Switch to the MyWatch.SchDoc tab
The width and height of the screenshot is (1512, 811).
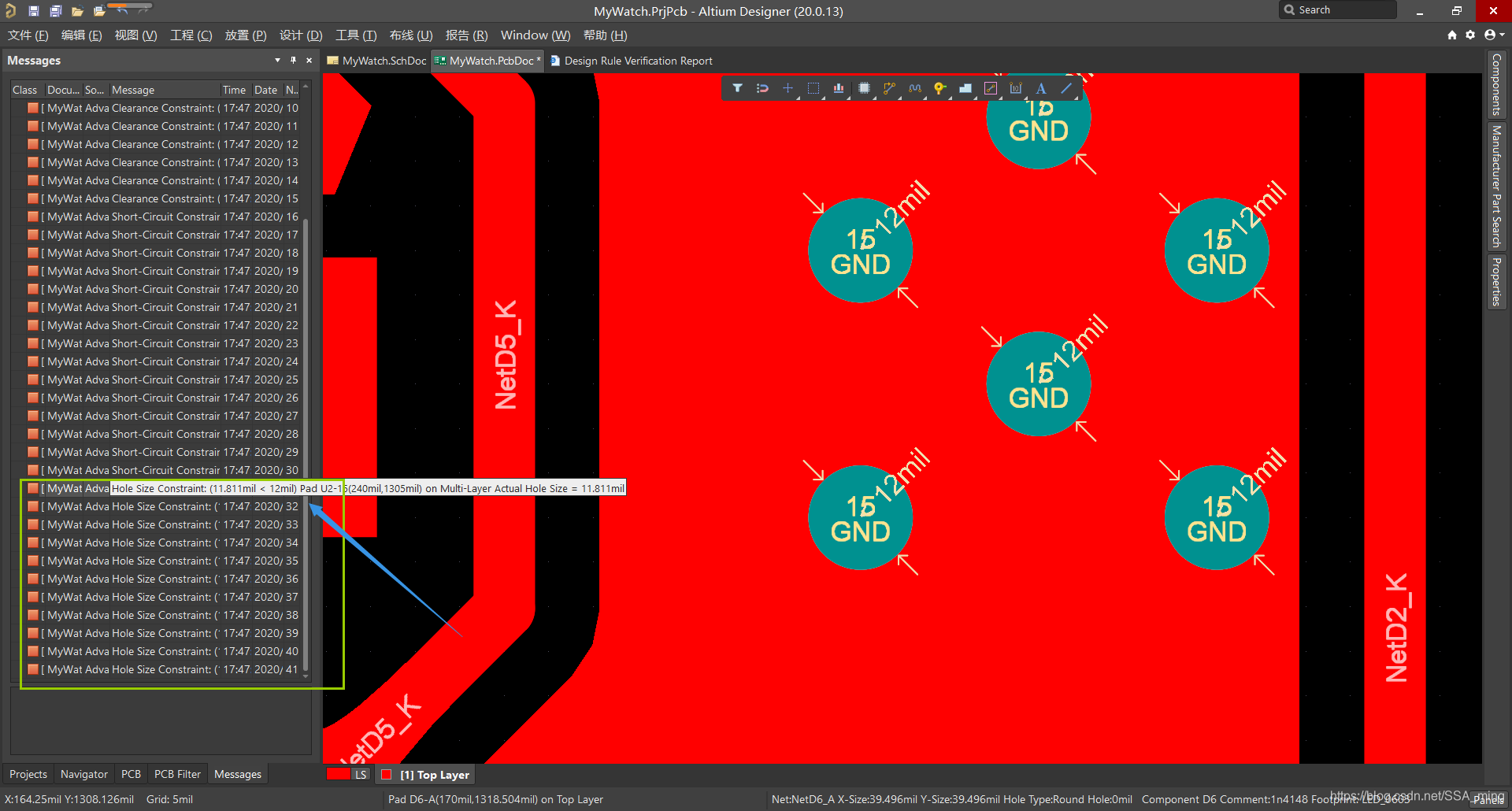[376, 61]
